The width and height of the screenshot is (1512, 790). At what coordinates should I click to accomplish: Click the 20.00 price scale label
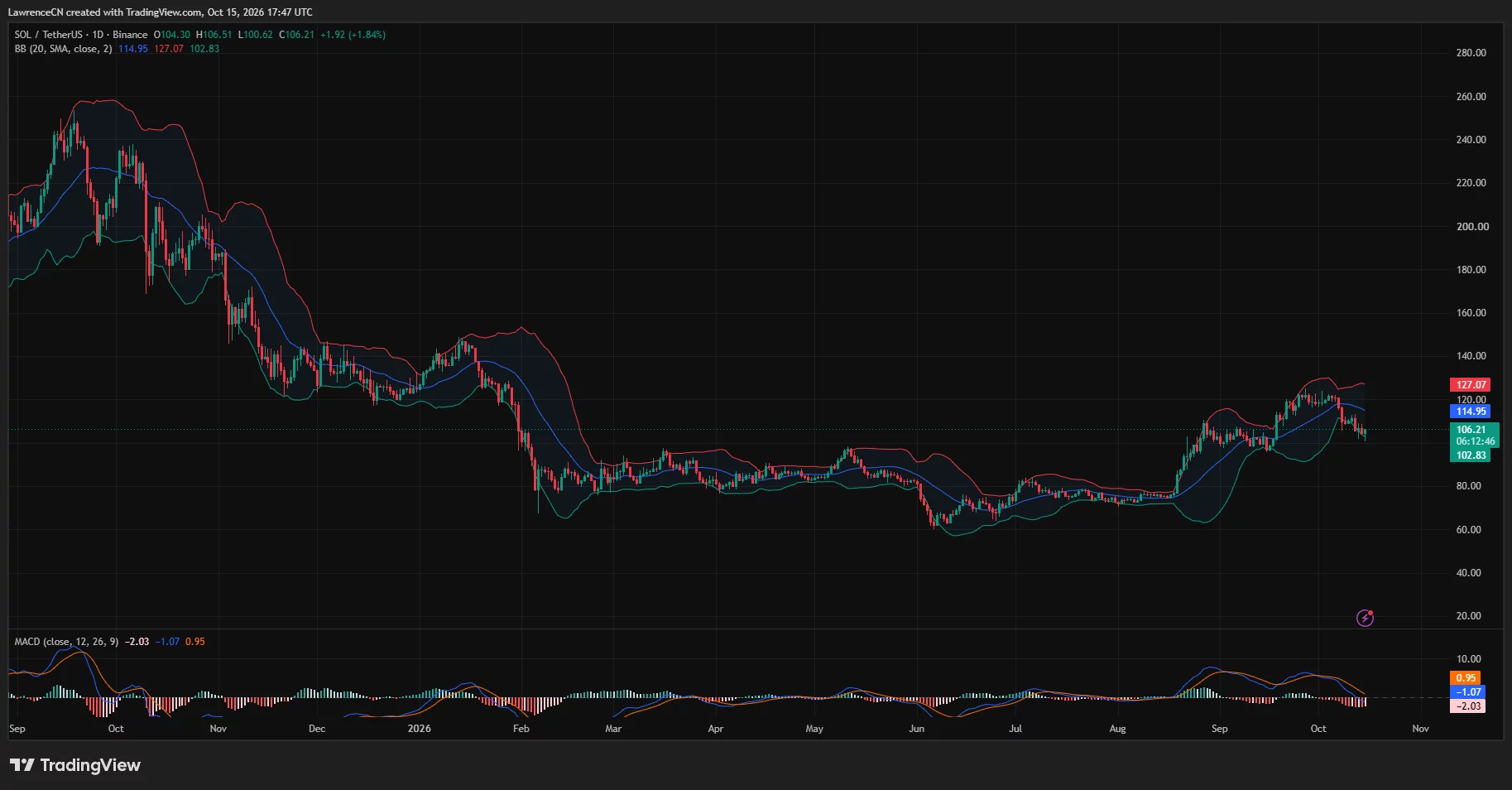pos(1469,616)
